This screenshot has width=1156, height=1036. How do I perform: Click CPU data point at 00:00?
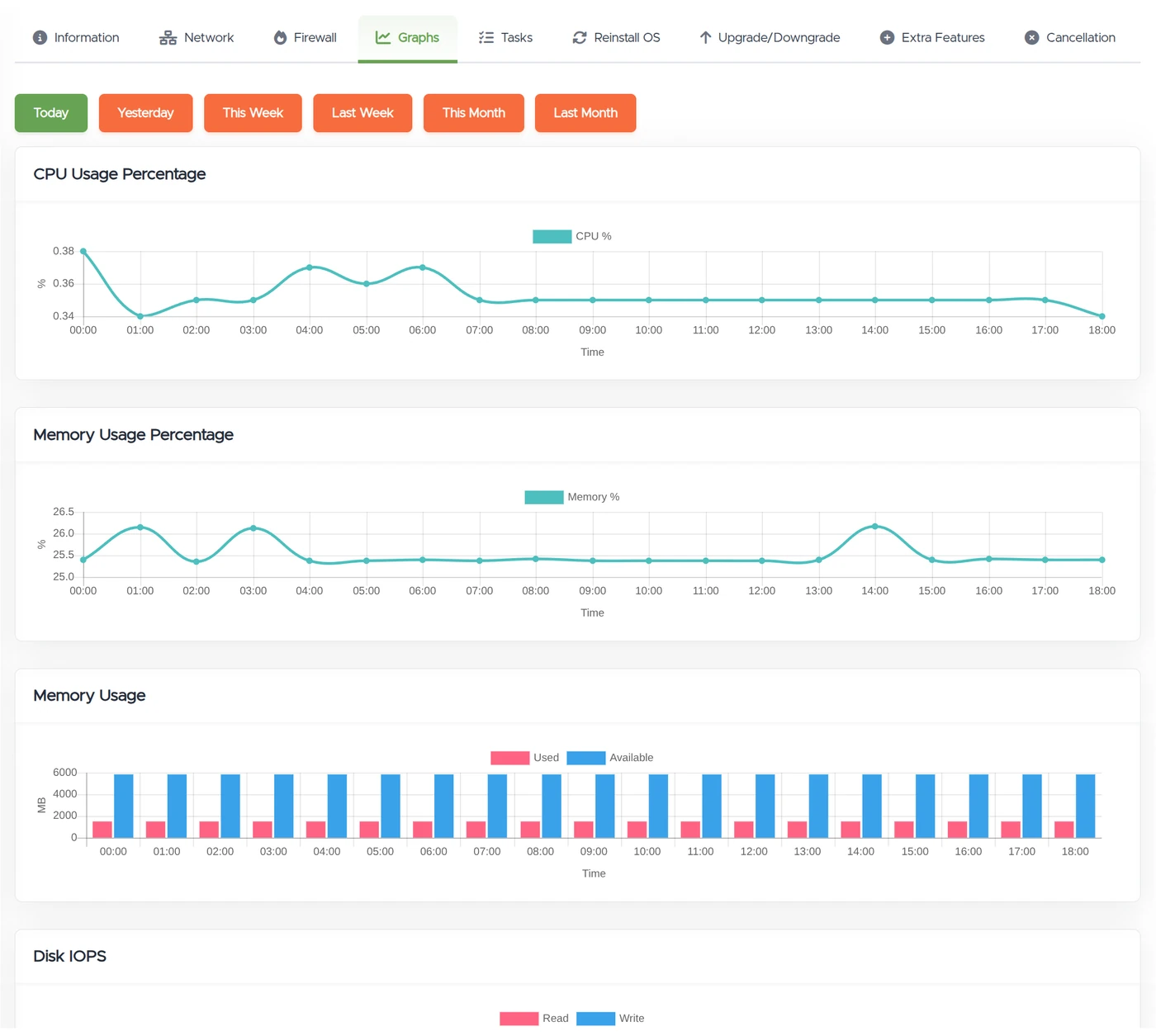tap(83, 252)
